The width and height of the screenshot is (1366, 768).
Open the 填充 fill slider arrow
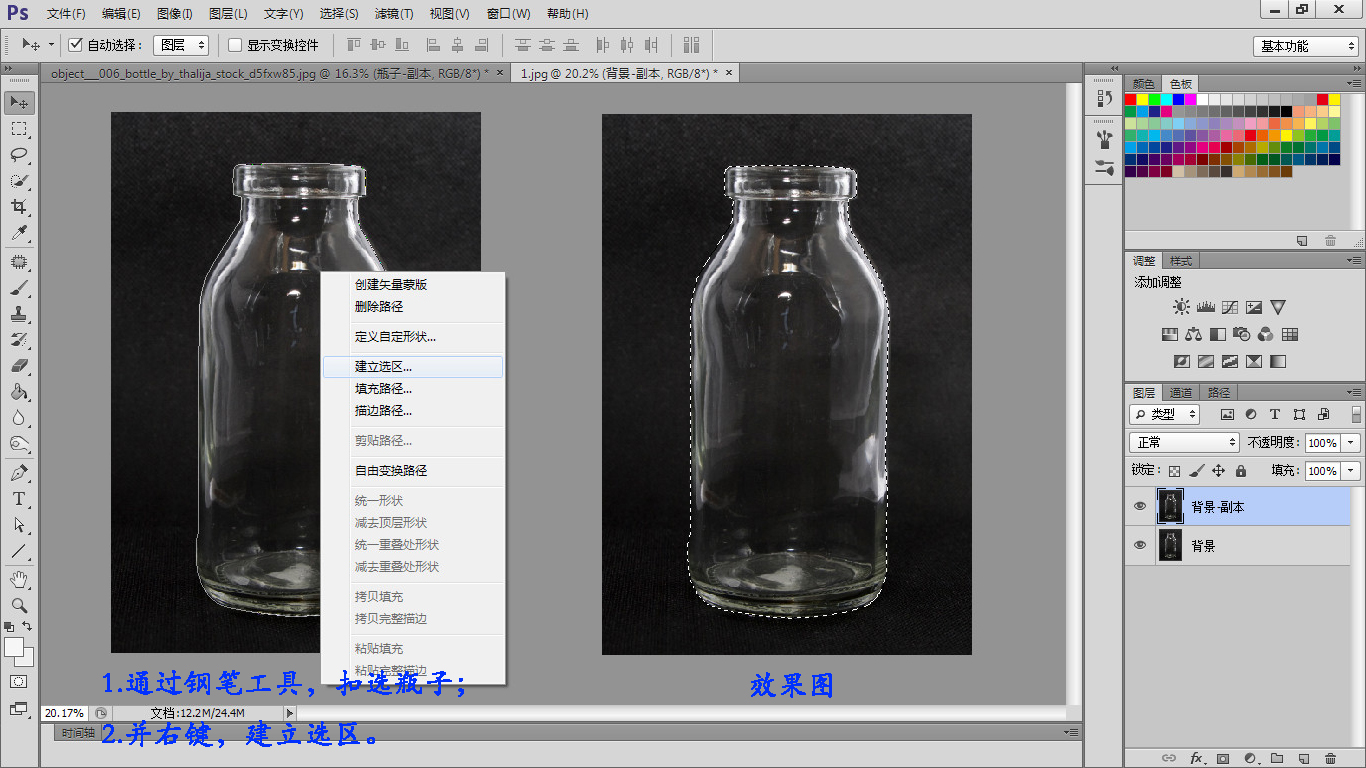(x=1351, y=470)
